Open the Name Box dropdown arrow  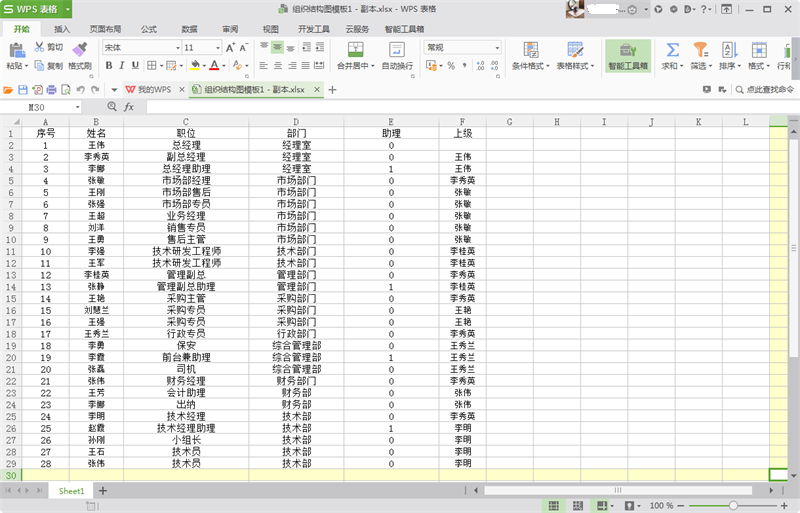tap(78, 107)
